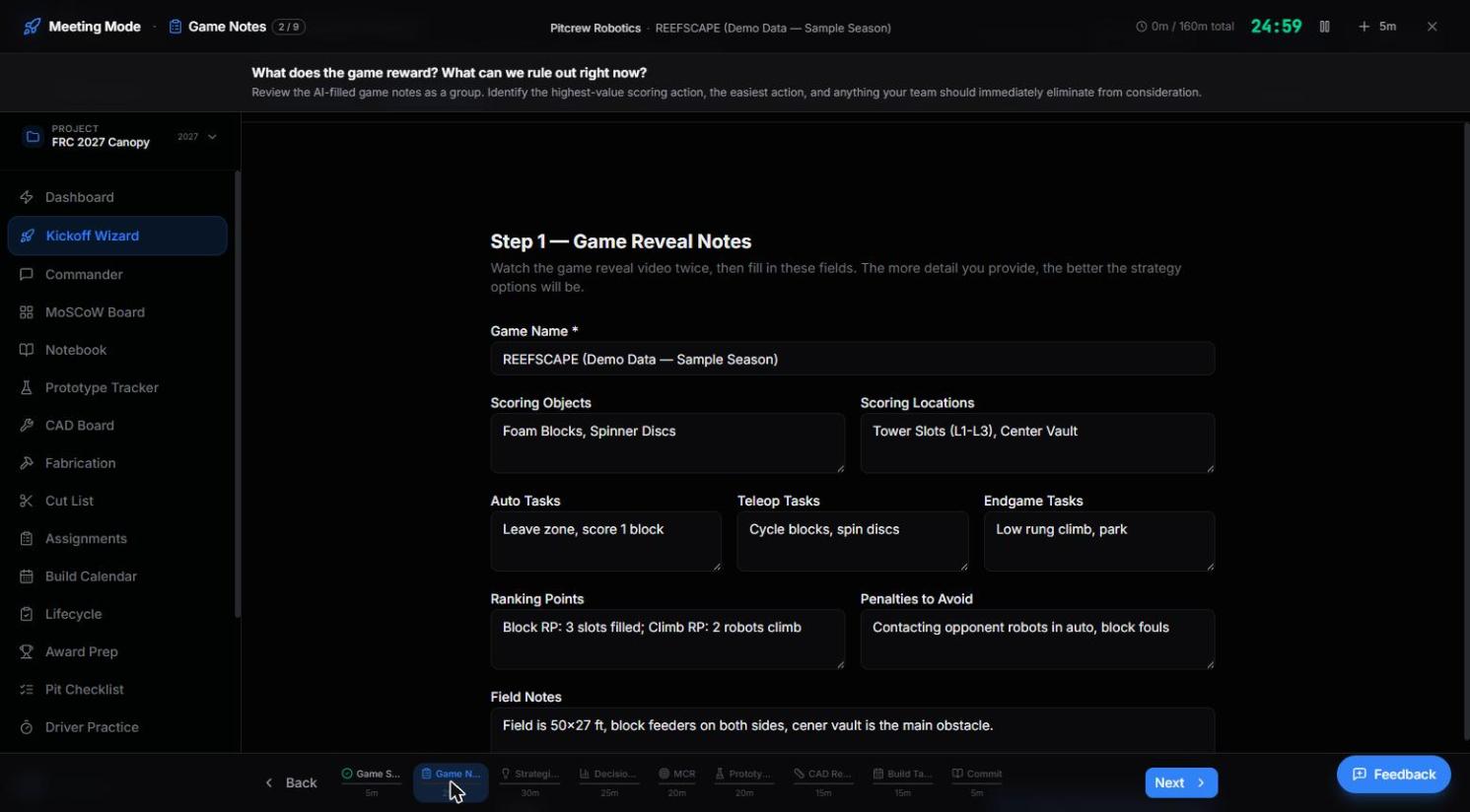
Task: Open the Feedback panel
Action: 1393,775
